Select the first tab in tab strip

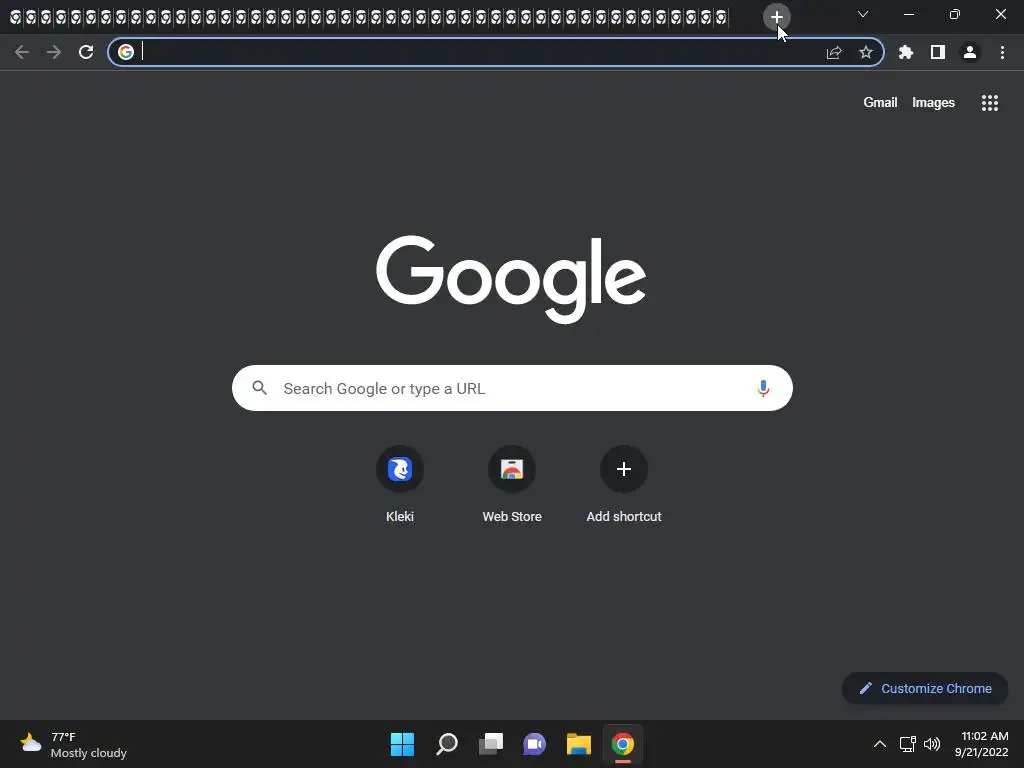[15, 17]
